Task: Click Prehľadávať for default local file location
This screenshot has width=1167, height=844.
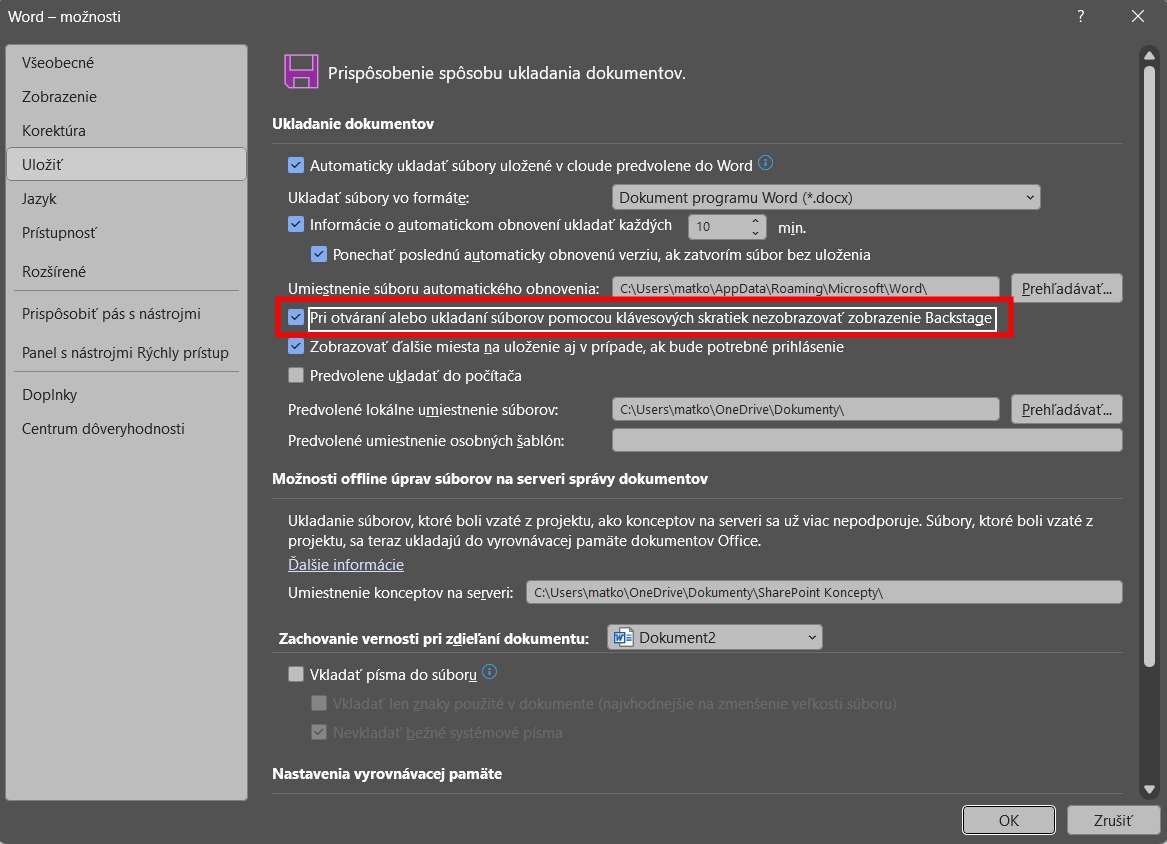Action: [x=1067, y=409]
